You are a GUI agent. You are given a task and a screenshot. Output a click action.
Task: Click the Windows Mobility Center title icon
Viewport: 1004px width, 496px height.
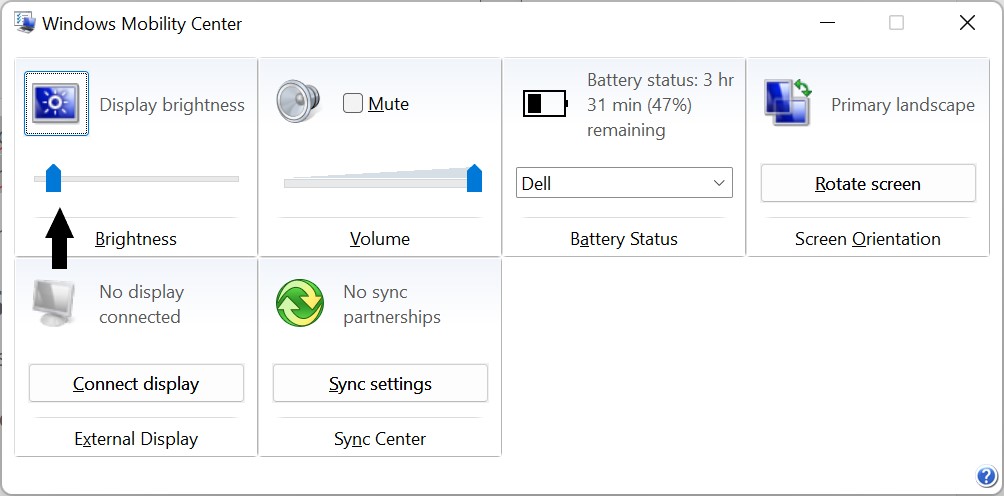pyautogui.click(x=25, y=23)
